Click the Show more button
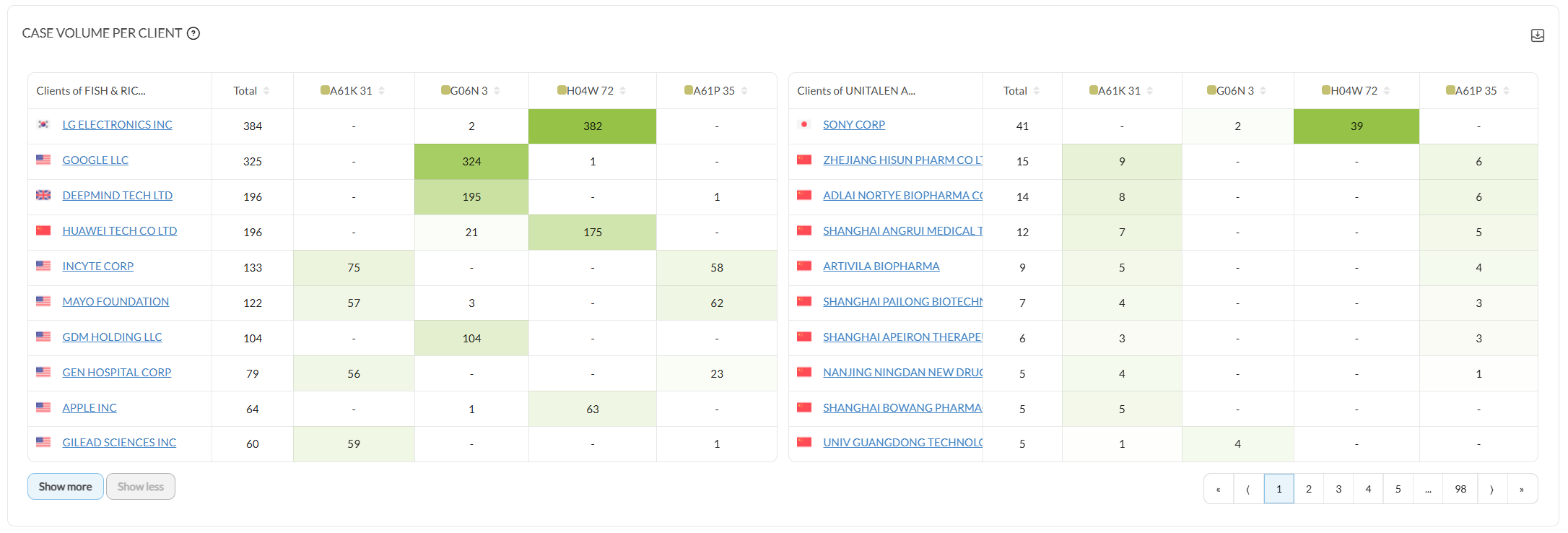Viewport: 1568px width, 533px height. (x=66, y=487)
